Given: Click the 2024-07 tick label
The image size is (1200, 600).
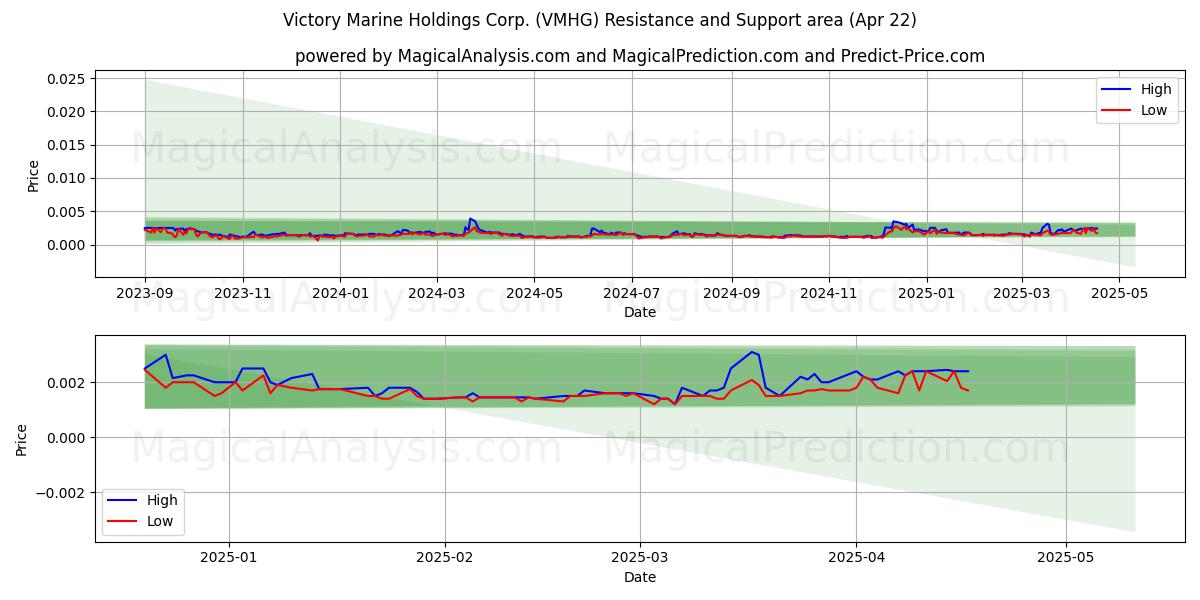Looking at the screenshot, I should [x=631, y=293].
